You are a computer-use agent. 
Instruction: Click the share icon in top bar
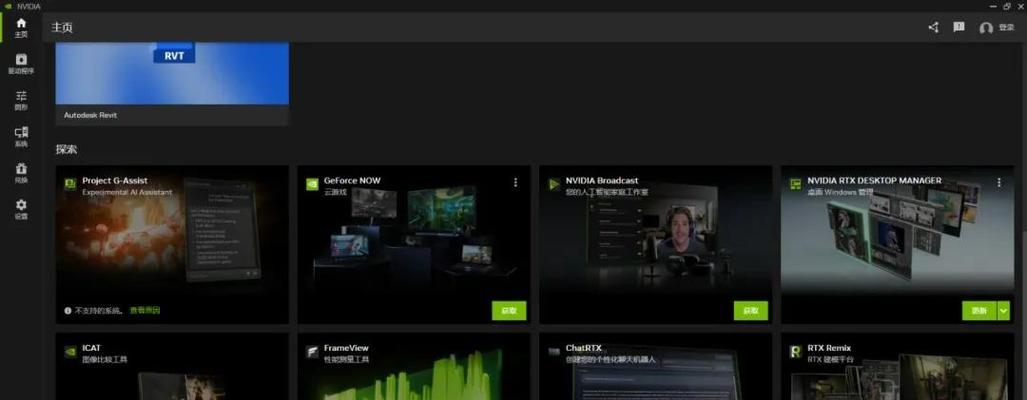[933, 27]
